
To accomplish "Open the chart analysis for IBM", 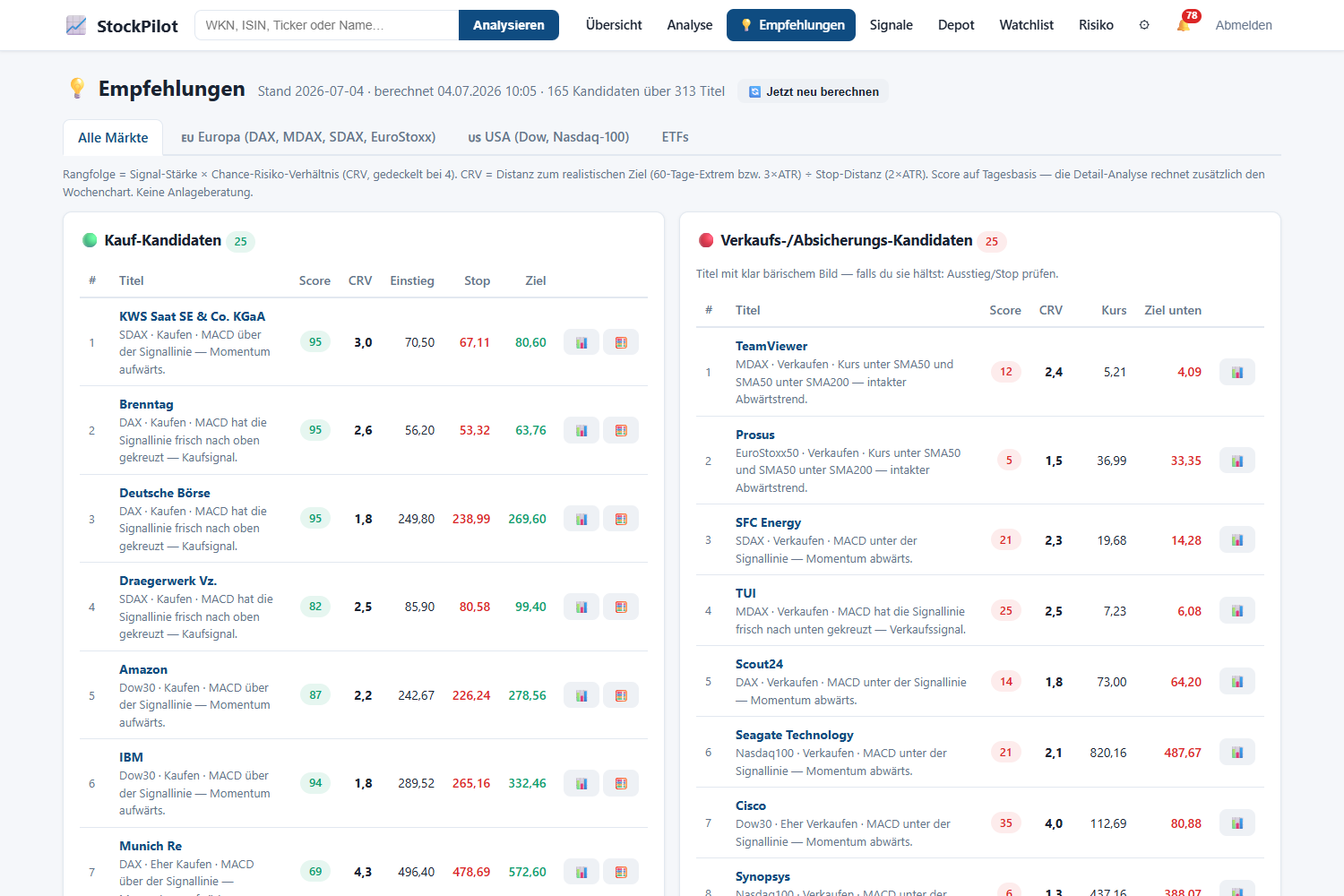I will coord(582,783).
